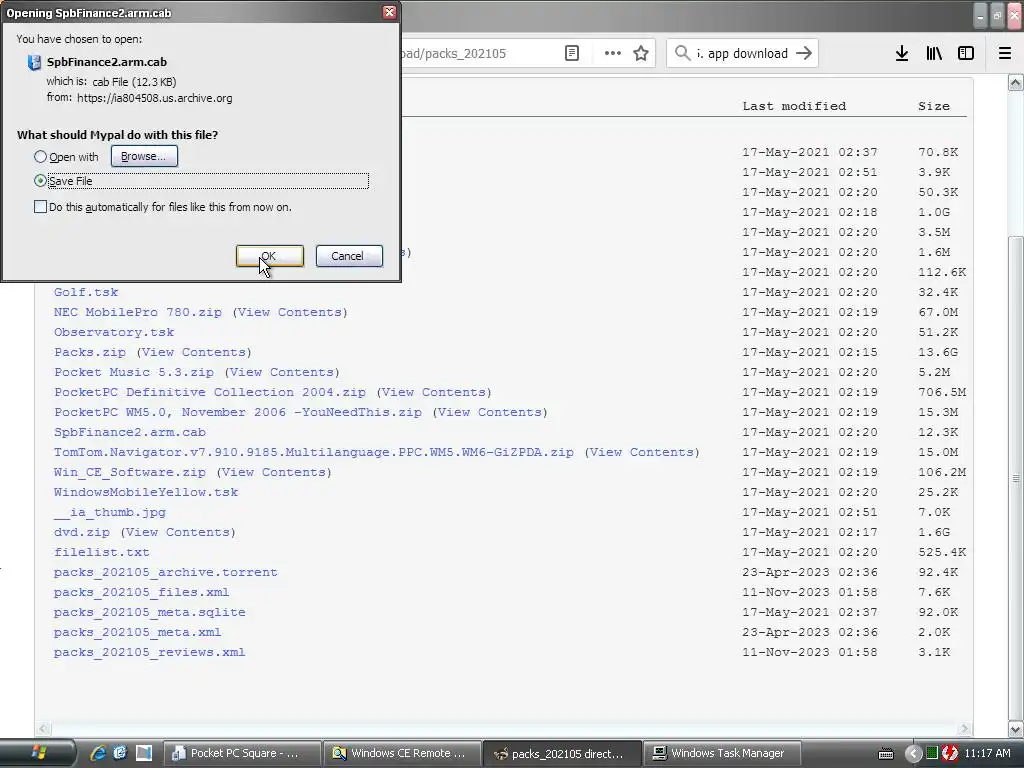Download Packs.zip link
This screenshot has height=768, width=1024.
pyautogui.click(x=89, y=352)
